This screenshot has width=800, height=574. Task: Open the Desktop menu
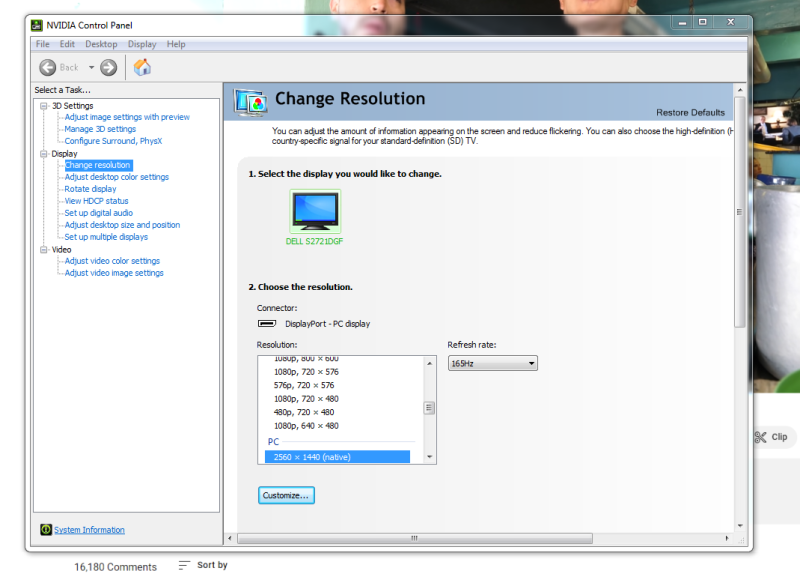click(x=101, y=44)
